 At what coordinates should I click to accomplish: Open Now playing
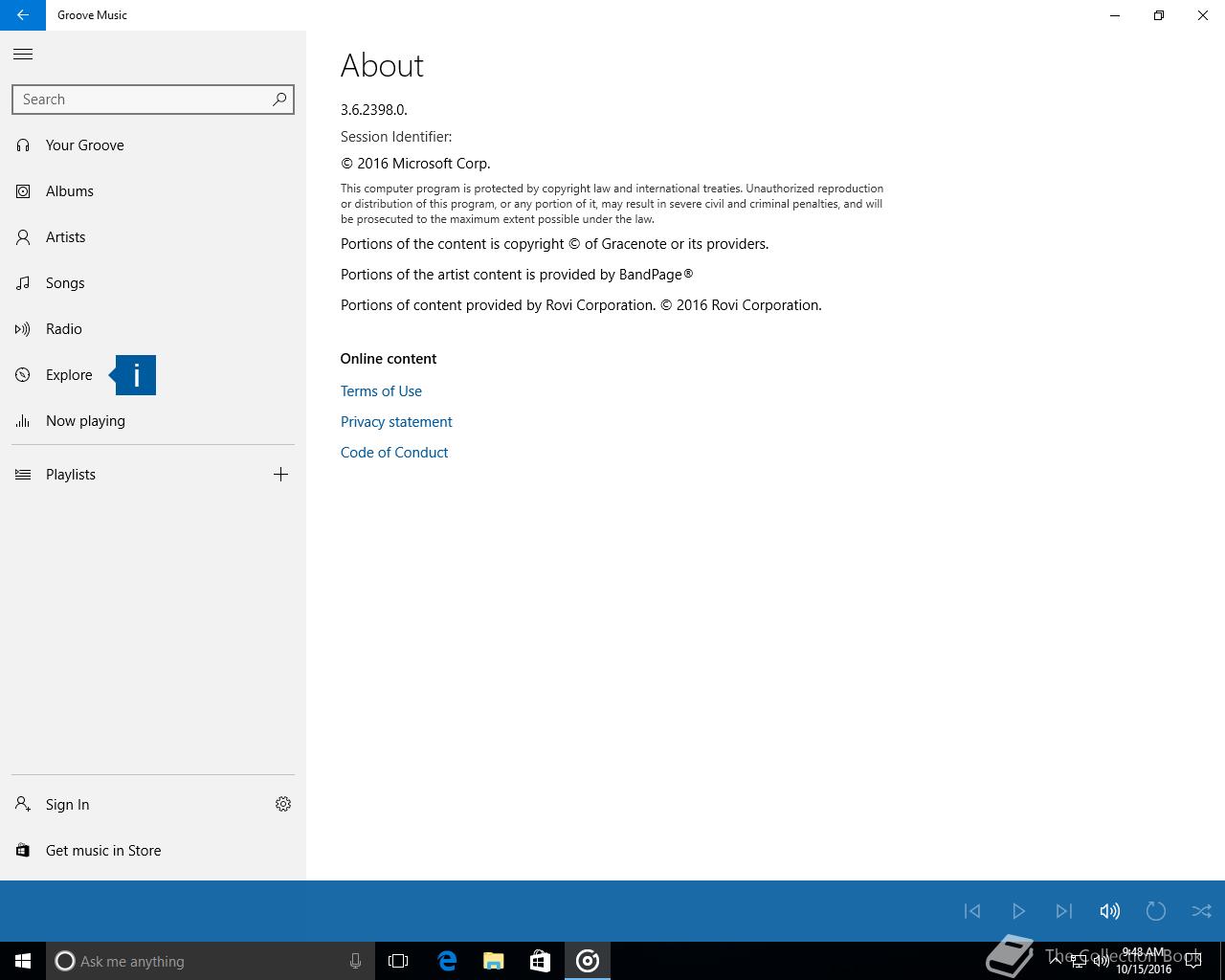click(153, 421)
